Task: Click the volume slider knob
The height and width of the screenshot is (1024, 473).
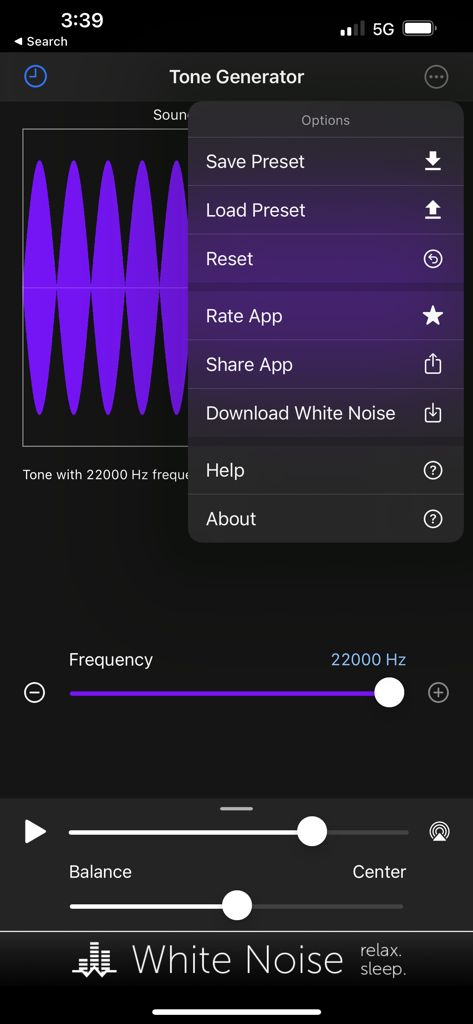Action: click(312, 832)
